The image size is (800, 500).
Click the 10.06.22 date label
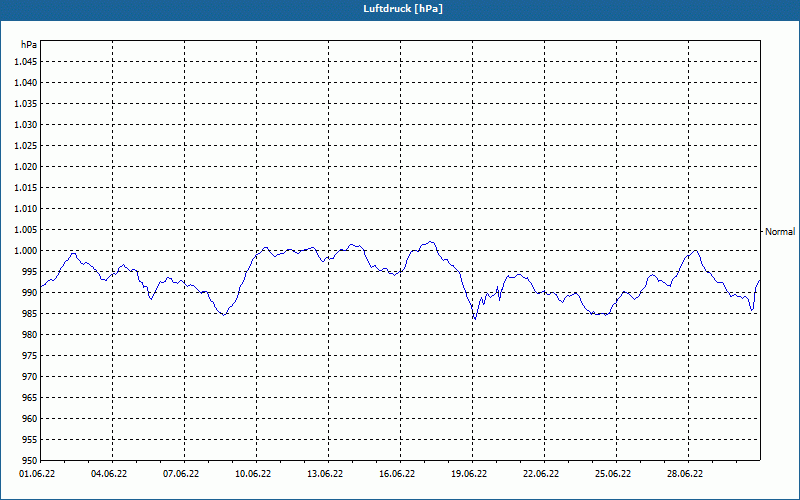tap(253, 474)
